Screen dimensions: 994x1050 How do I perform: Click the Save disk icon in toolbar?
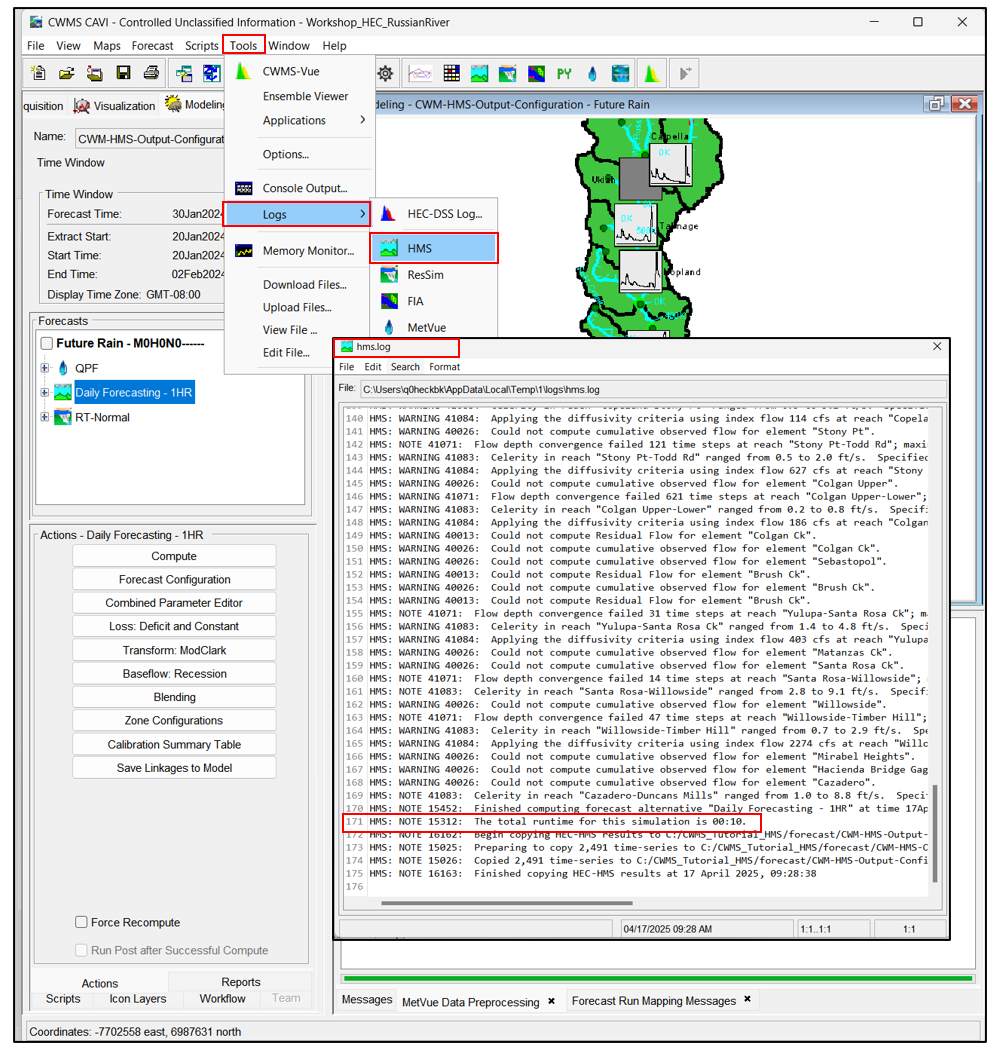[123, 73]
